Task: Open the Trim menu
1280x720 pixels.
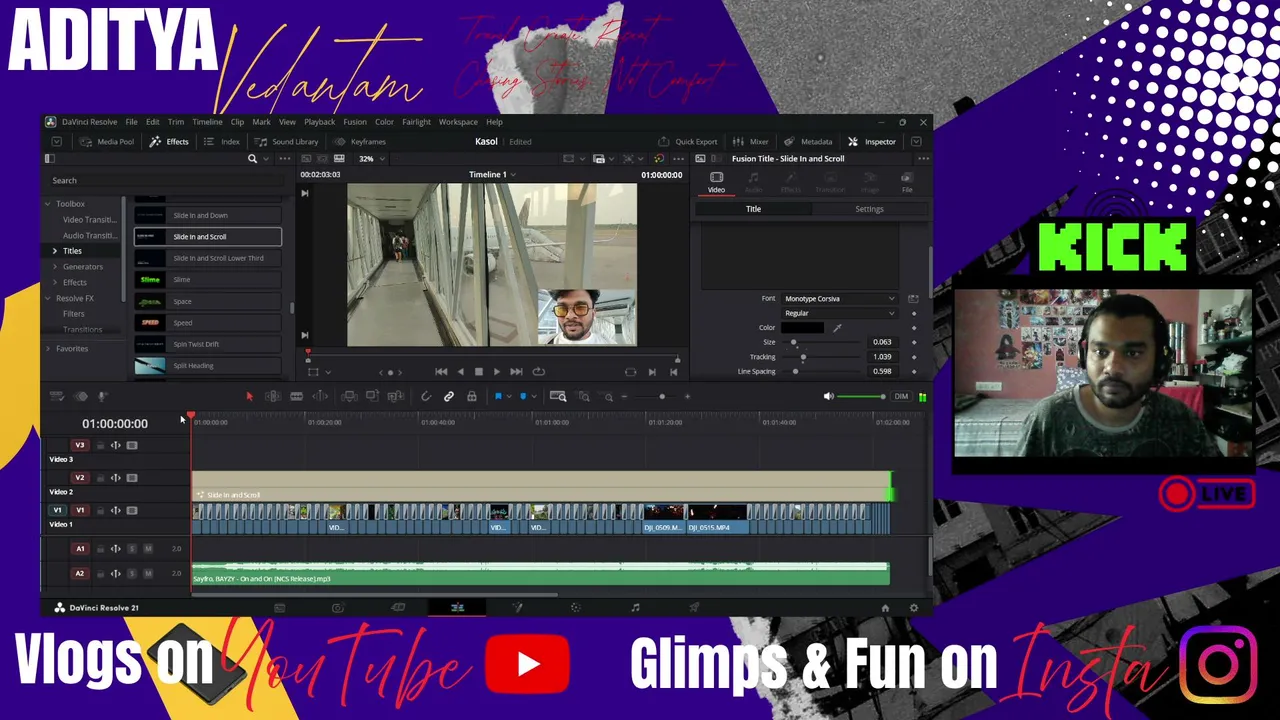Action: (x=176, y=122)
